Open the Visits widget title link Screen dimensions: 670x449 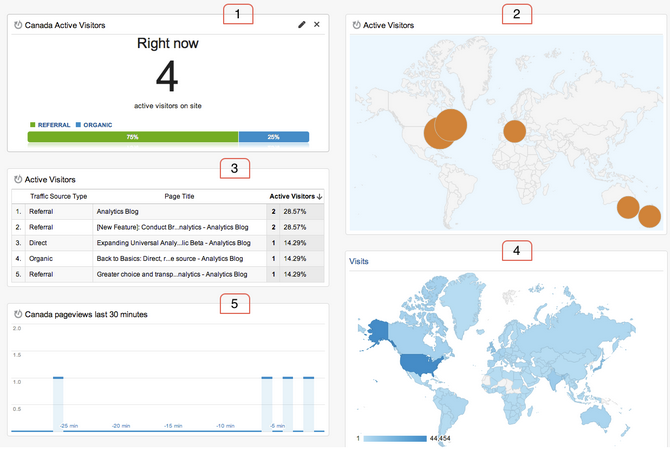pyautogui.click(x=358, y=261)
